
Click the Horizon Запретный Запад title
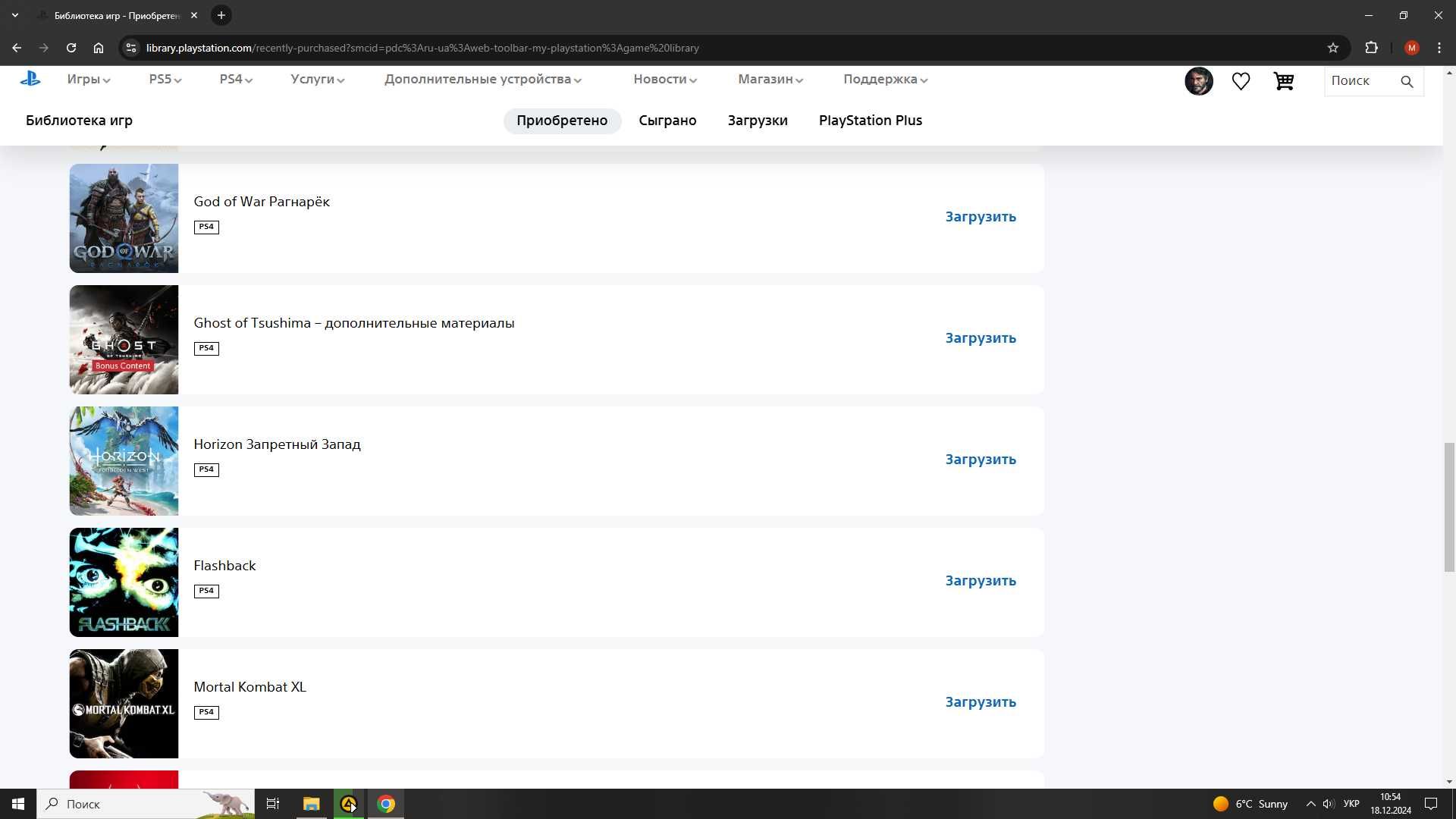tap(277, 444)
